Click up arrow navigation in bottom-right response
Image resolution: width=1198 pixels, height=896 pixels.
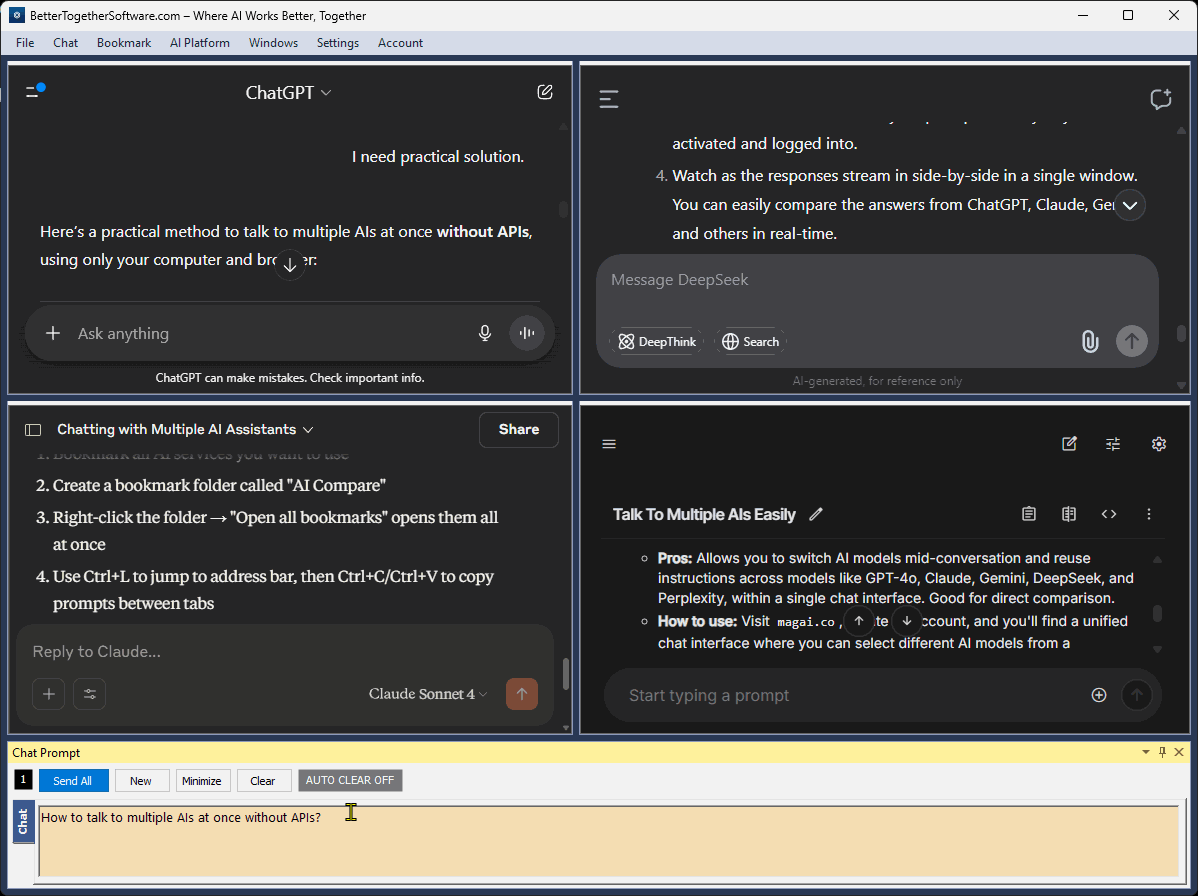(859, 621)
